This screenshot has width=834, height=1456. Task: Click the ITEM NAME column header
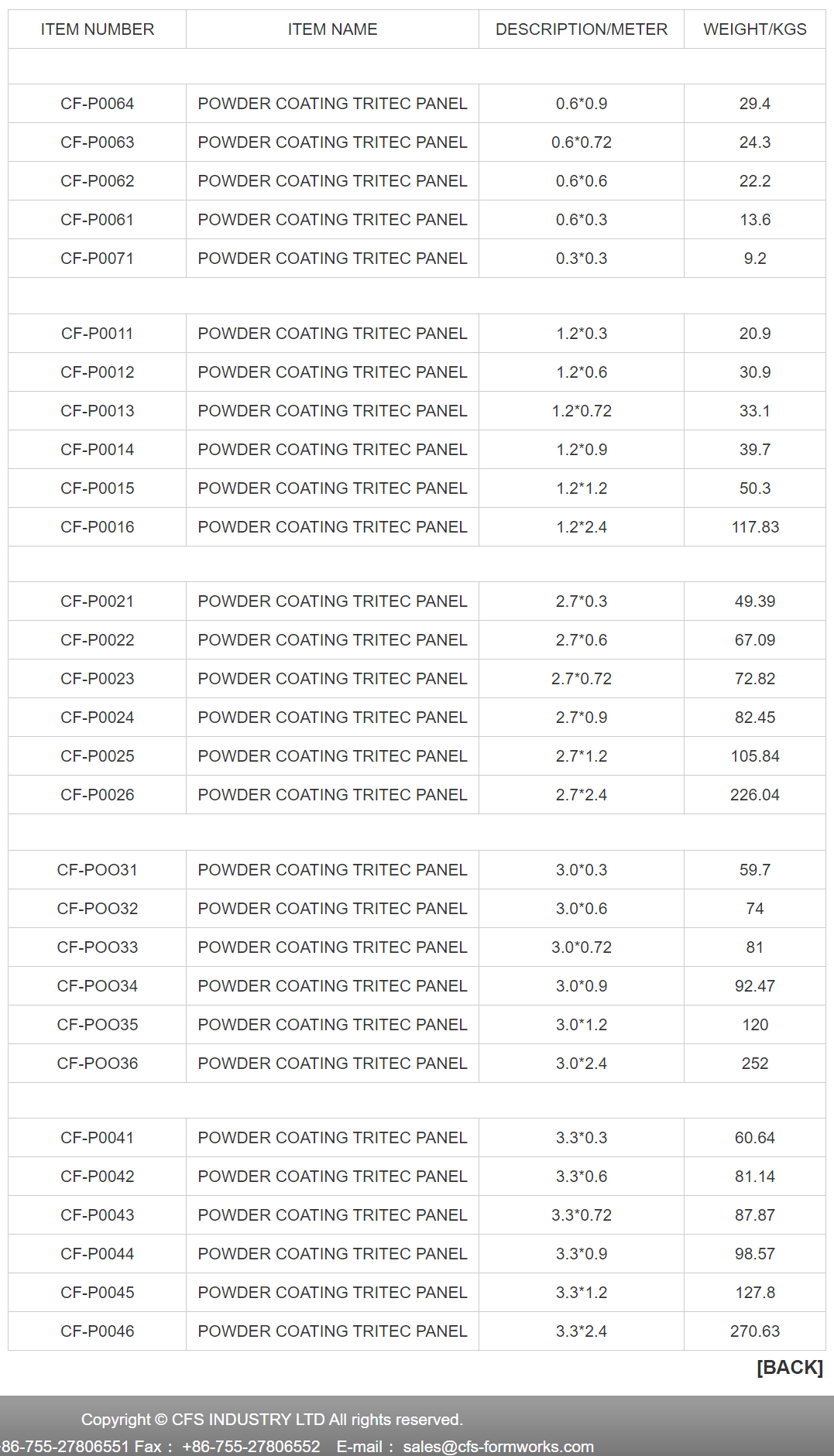[x=332, y=29]
